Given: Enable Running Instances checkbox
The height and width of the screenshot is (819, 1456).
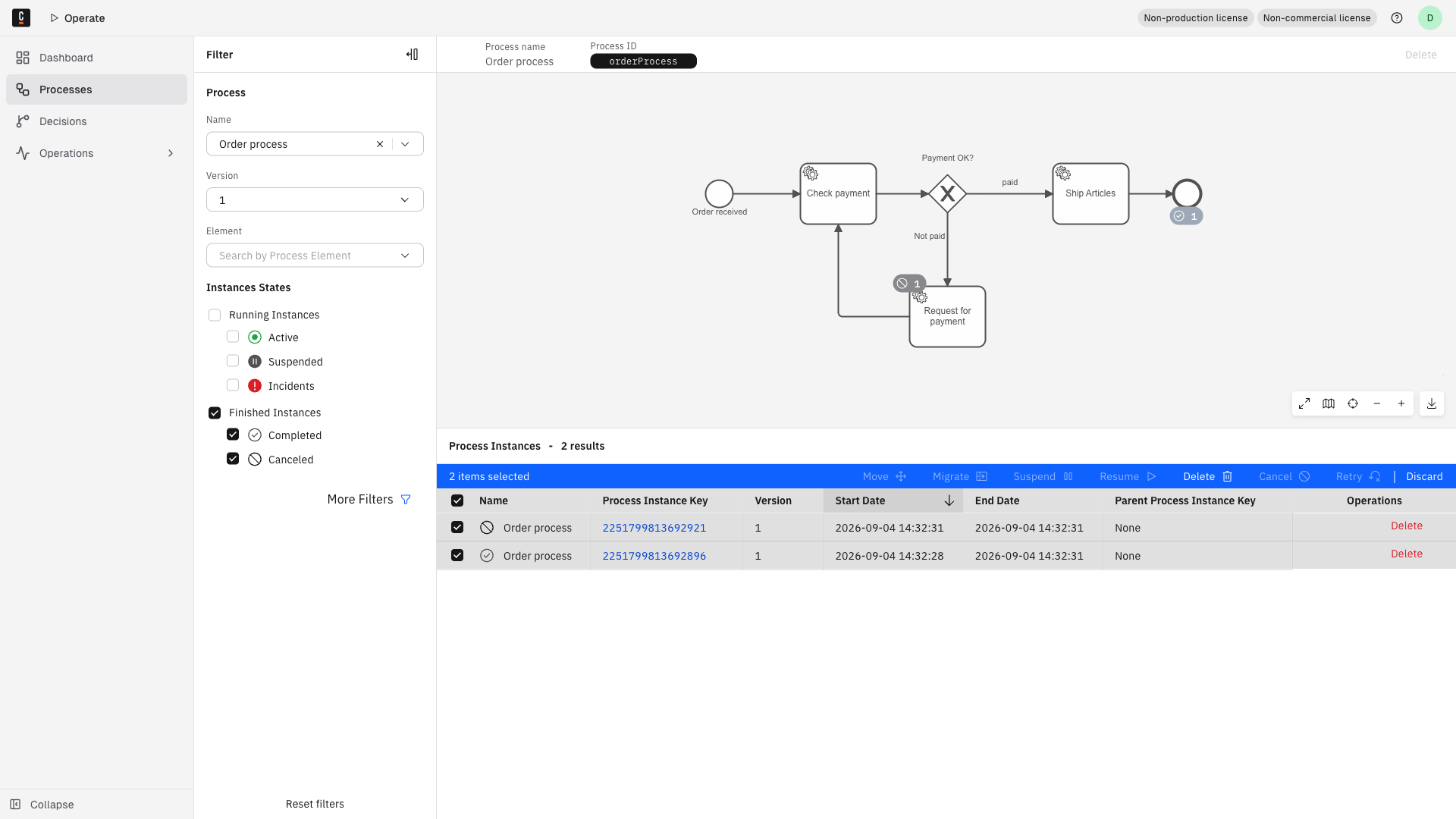Looking at the screenshot, I should (215, 315).
